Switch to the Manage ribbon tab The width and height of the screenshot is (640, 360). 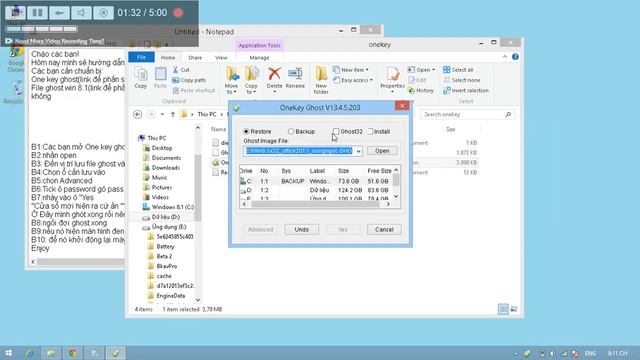point(259,58)
